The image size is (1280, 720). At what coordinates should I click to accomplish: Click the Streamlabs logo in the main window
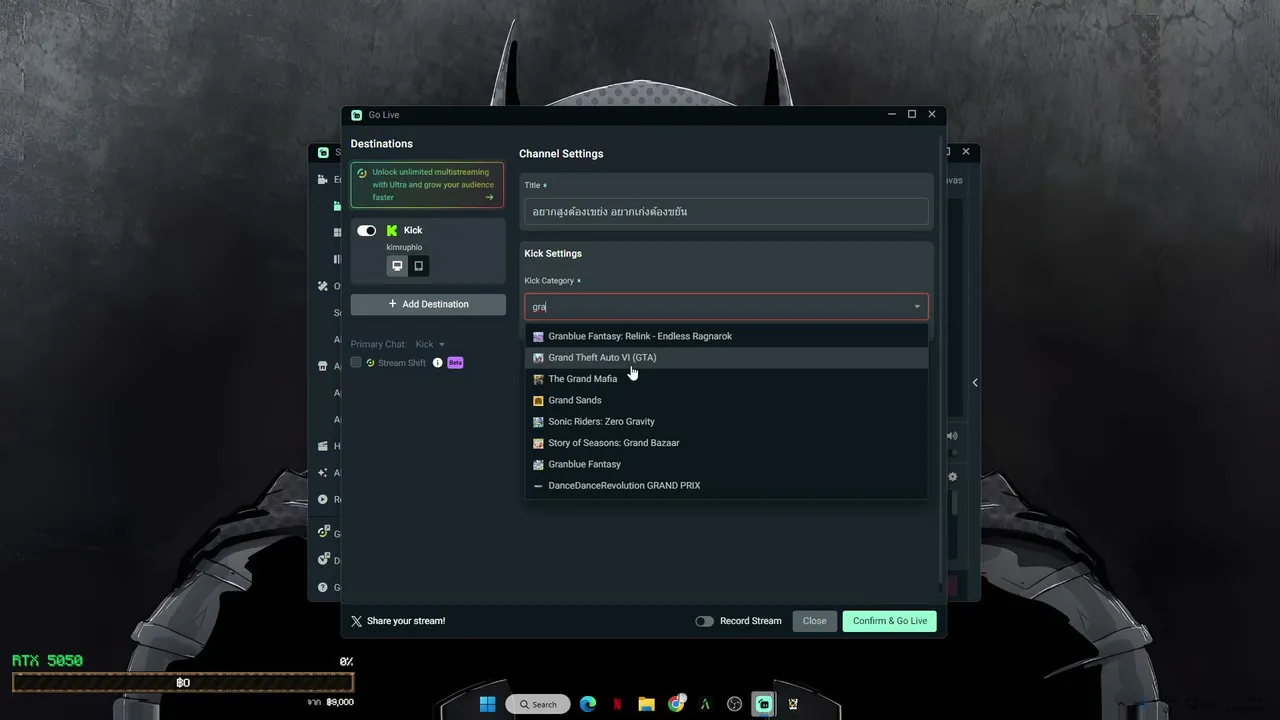[323, 153]
